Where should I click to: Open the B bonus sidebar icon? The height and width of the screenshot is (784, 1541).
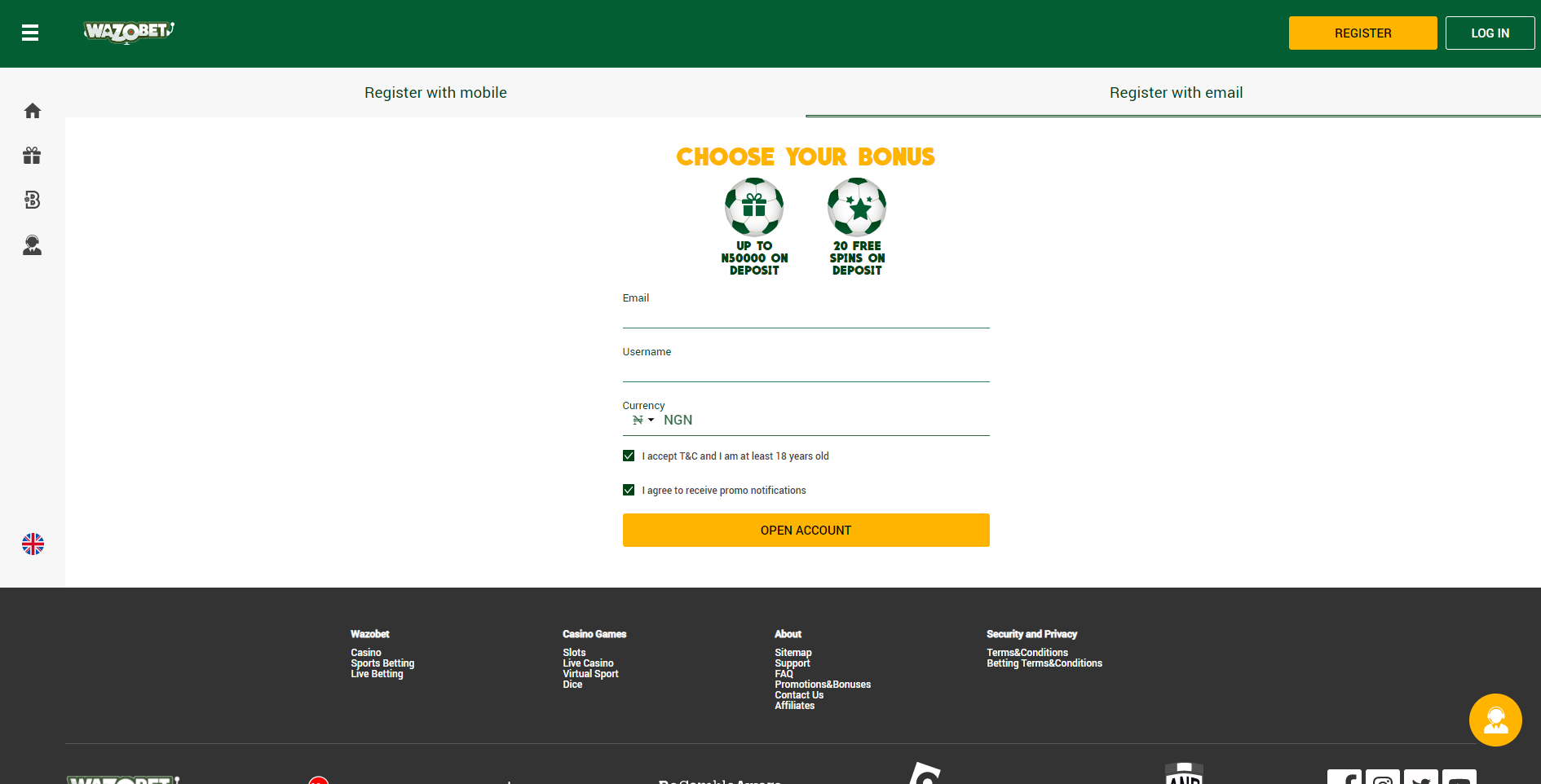click(x=32, y=200)
